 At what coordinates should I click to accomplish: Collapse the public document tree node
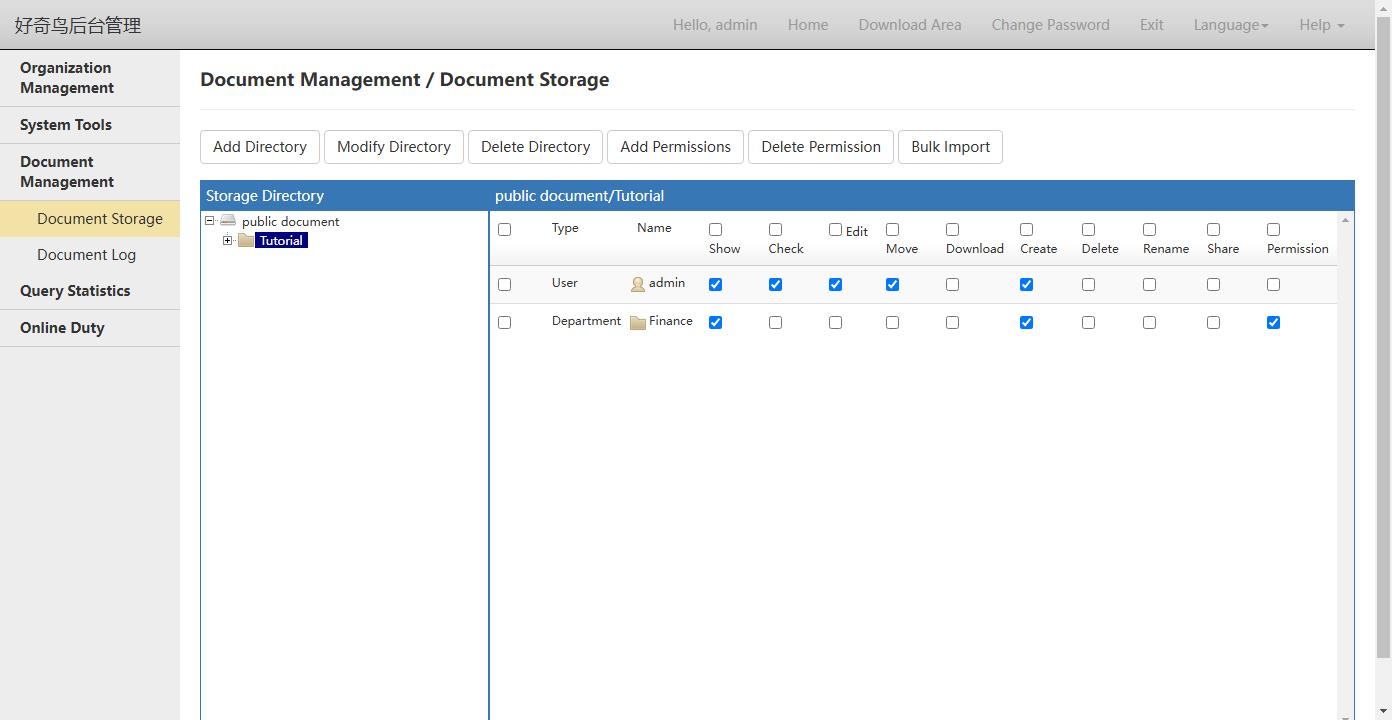[x=210, y=221]
